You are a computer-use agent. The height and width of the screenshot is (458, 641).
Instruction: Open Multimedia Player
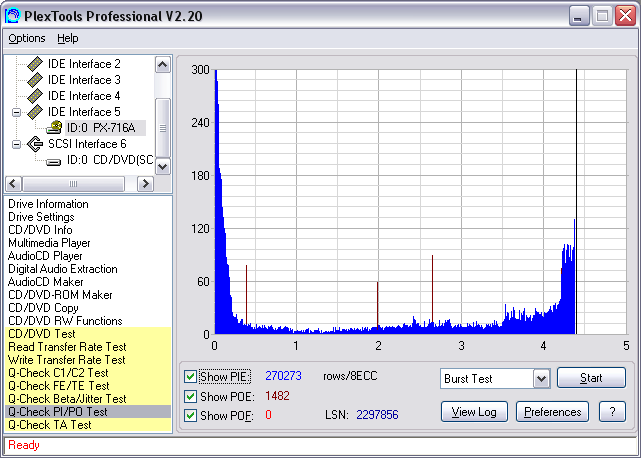tap(49, 243)
